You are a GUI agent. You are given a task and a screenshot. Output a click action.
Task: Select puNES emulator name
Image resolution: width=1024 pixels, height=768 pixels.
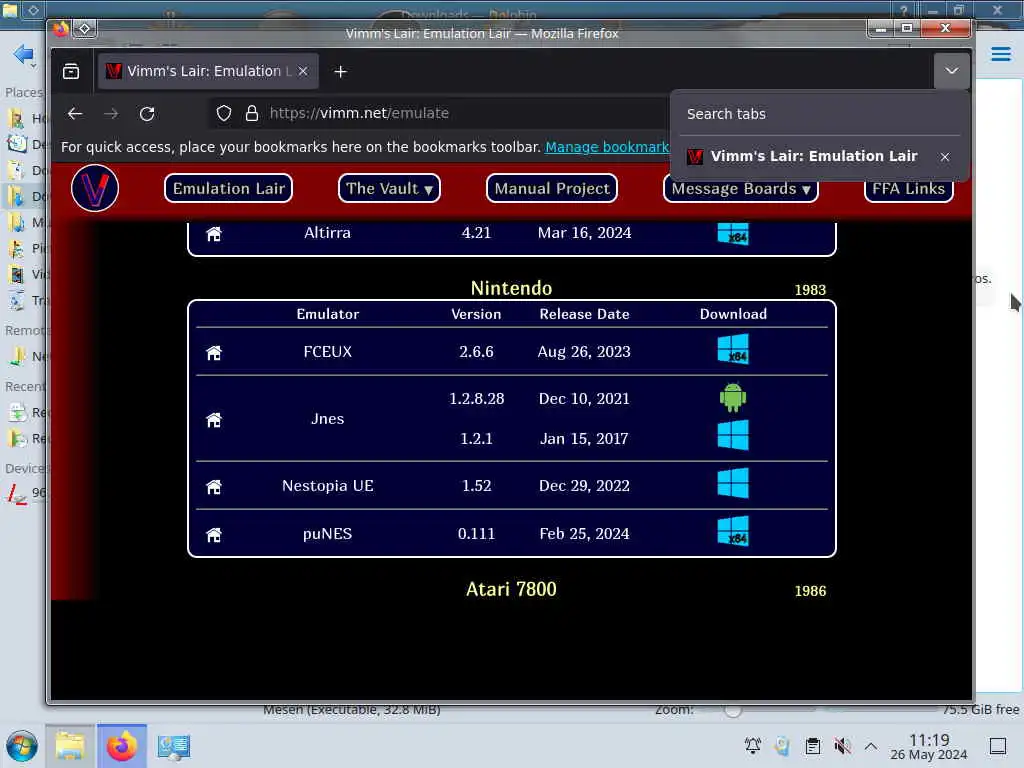[x=327, y=534]
